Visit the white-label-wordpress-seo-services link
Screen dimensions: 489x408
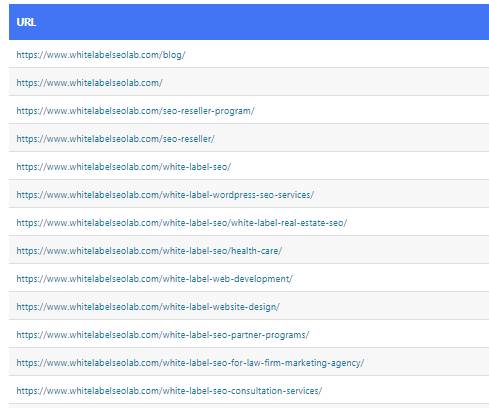point(165,195)
